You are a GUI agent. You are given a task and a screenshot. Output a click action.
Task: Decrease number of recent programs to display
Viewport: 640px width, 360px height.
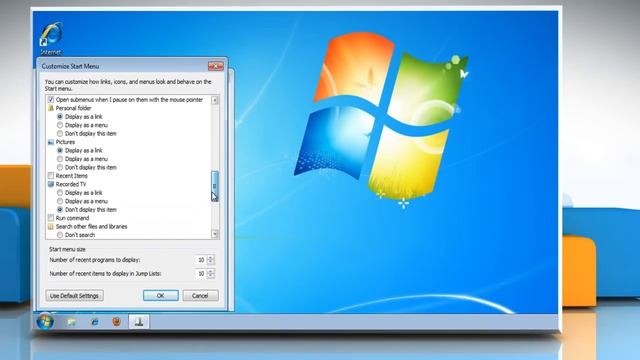pos(211,262)
